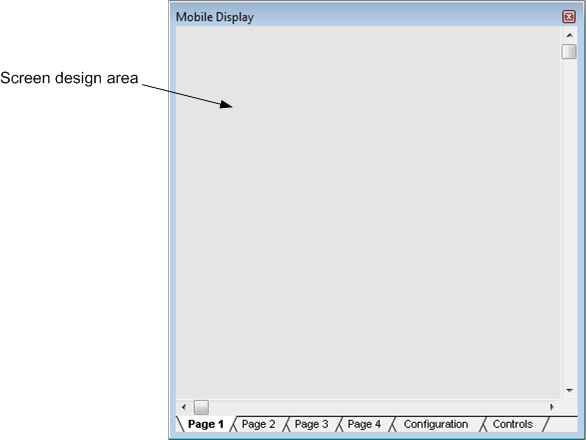Select the horizontal scrollbar thumb
Viewport: 586px width, 440px height.
pyautogui.click(x=201, y=407)
